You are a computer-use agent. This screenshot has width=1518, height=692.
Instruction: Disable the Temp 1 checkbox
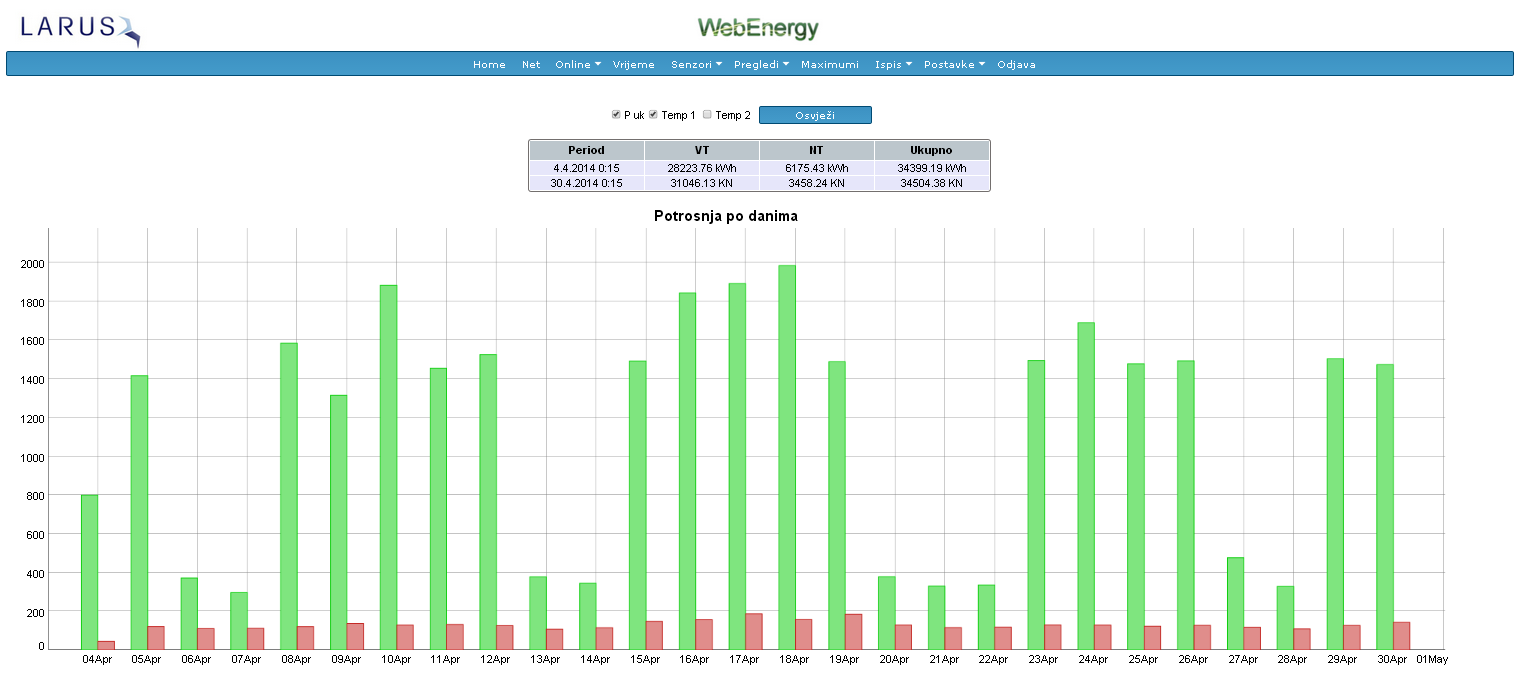[x=653, y=115]
